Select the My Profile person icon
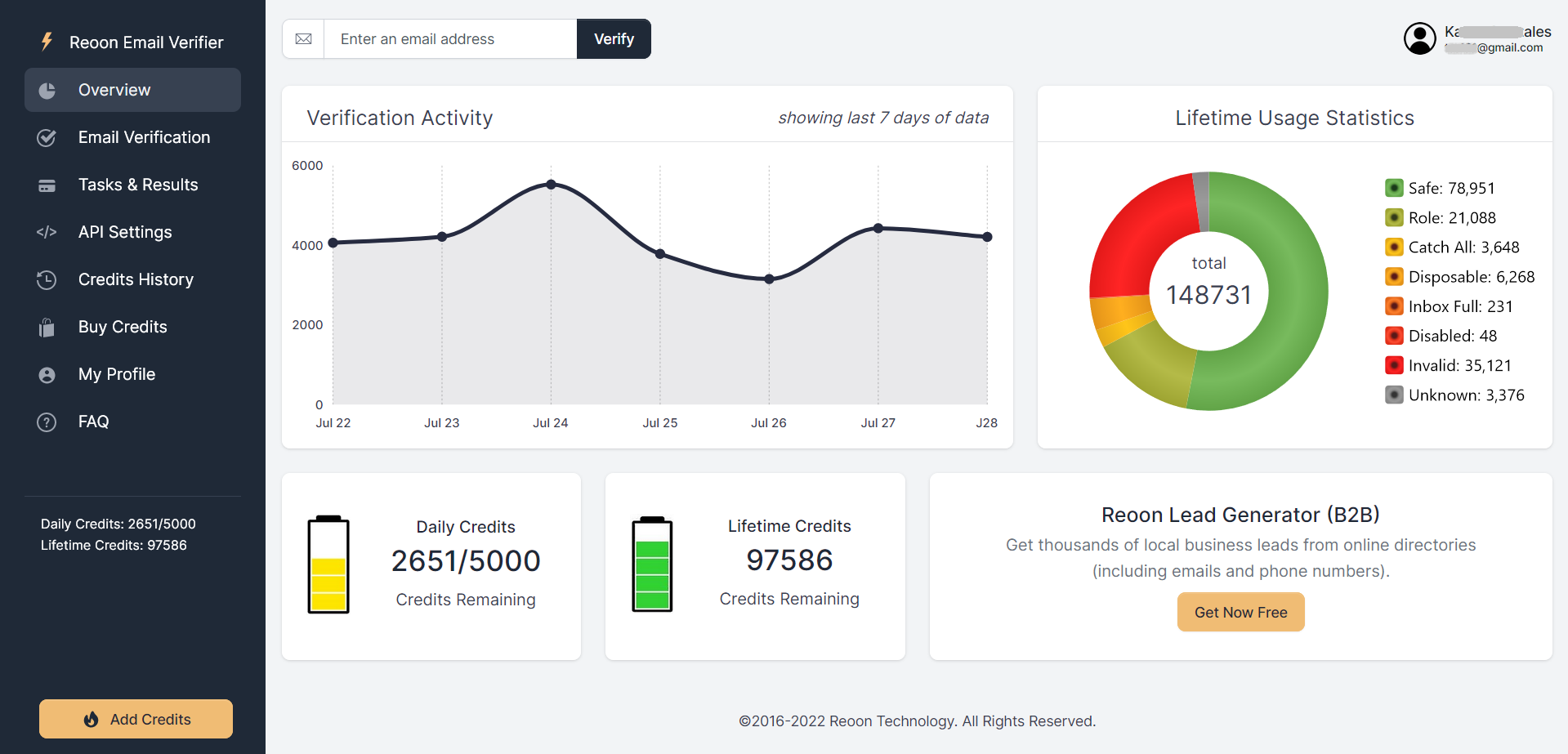 (47, 374)
